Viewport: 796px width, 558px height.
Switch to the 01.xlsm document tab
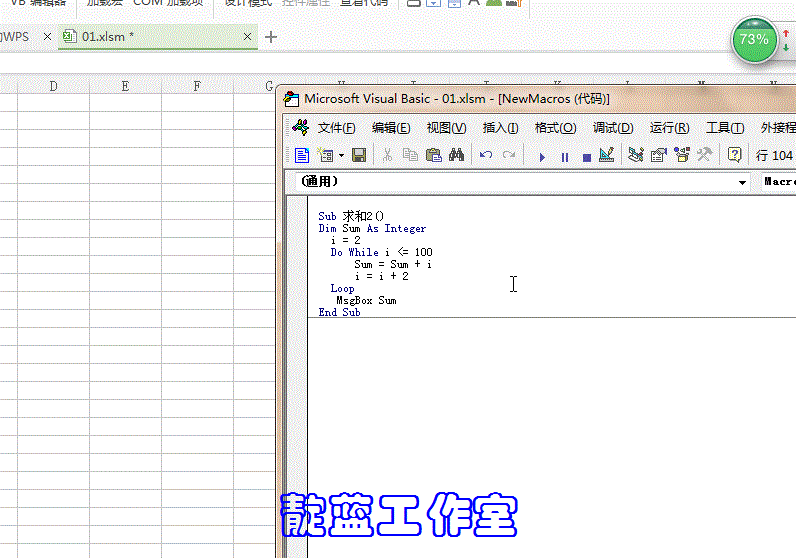point(106,37)
